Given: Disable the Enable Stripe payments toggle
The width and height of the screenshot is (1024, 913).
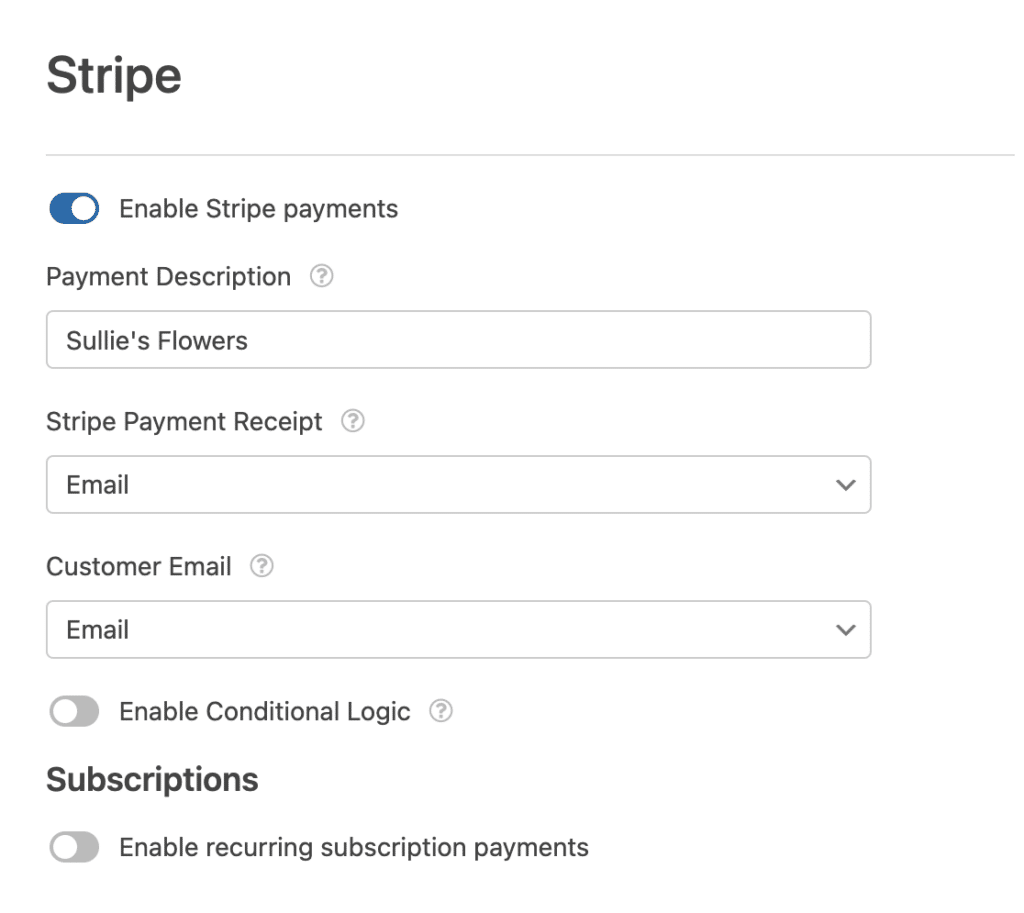Looking at the screenshot, I should (72, 208).
